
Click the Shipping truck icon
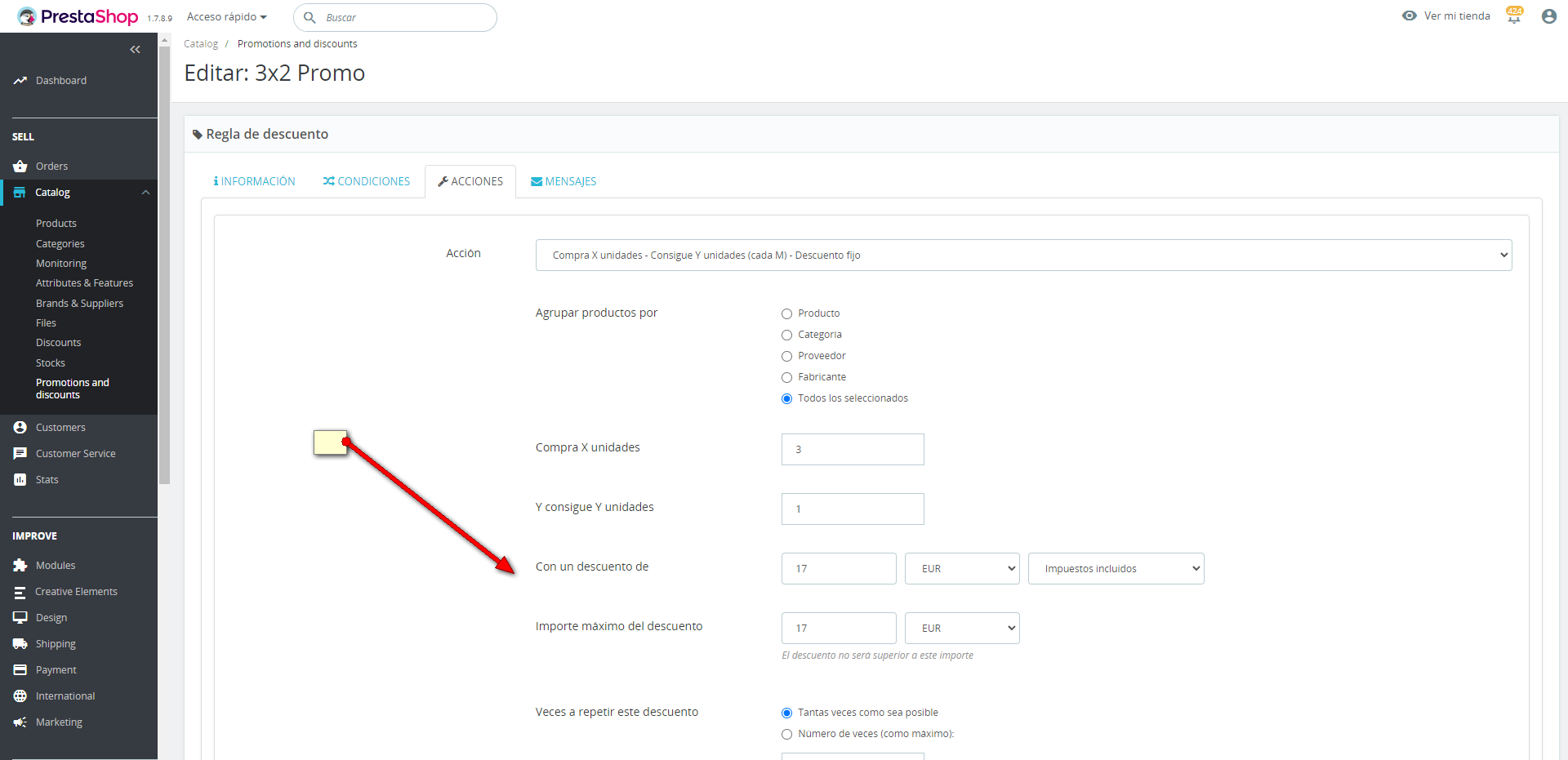[x=20, y=644]
